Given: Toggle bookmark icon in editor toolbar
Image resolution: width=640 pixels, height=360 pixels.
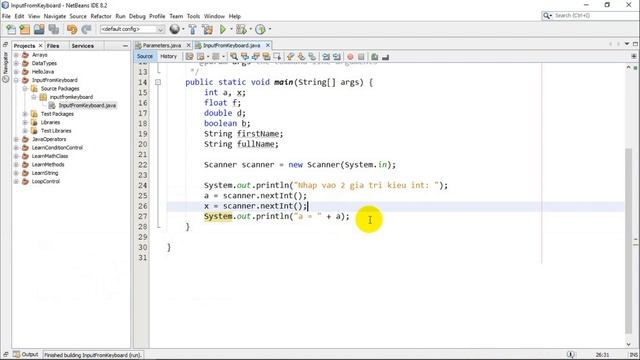Looking at the screenshot, I should click(x=312, y=57).
